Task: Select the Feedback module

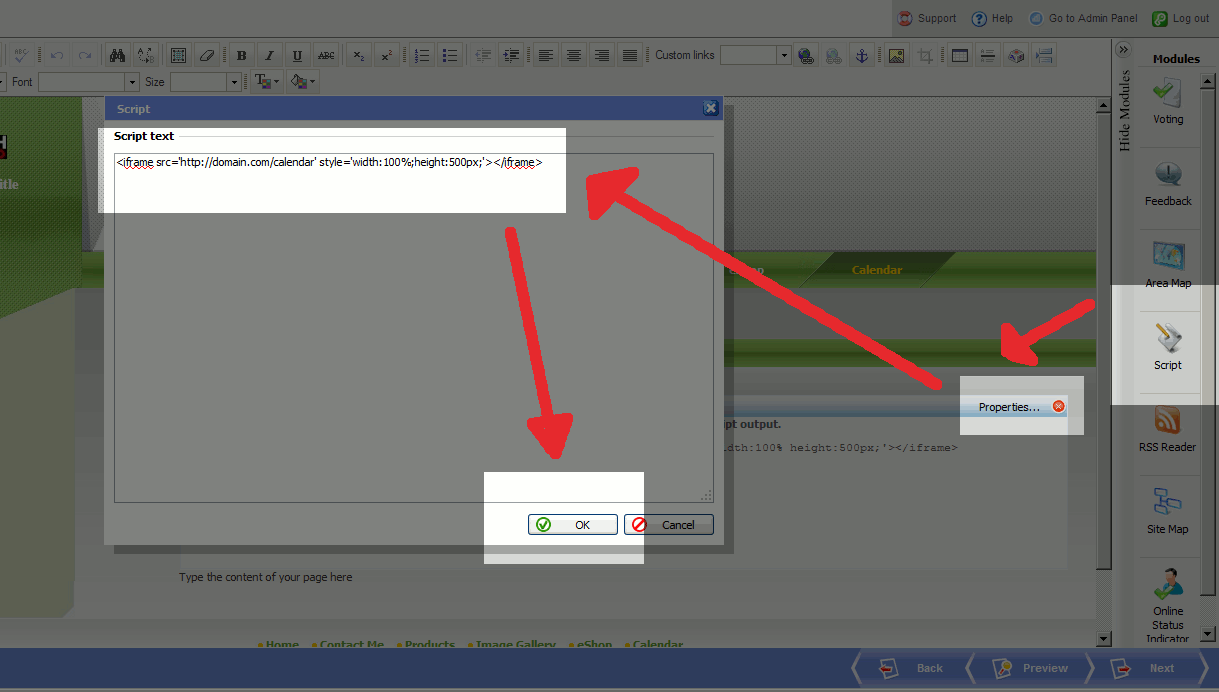Action: [1168, 183]
